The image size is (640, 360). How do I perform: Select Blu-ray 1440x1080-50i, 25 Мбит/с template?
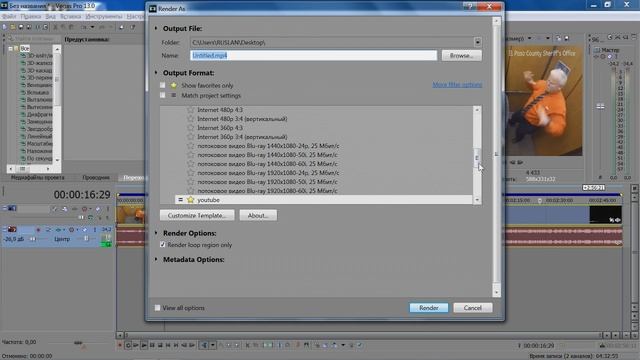point(267,155)
